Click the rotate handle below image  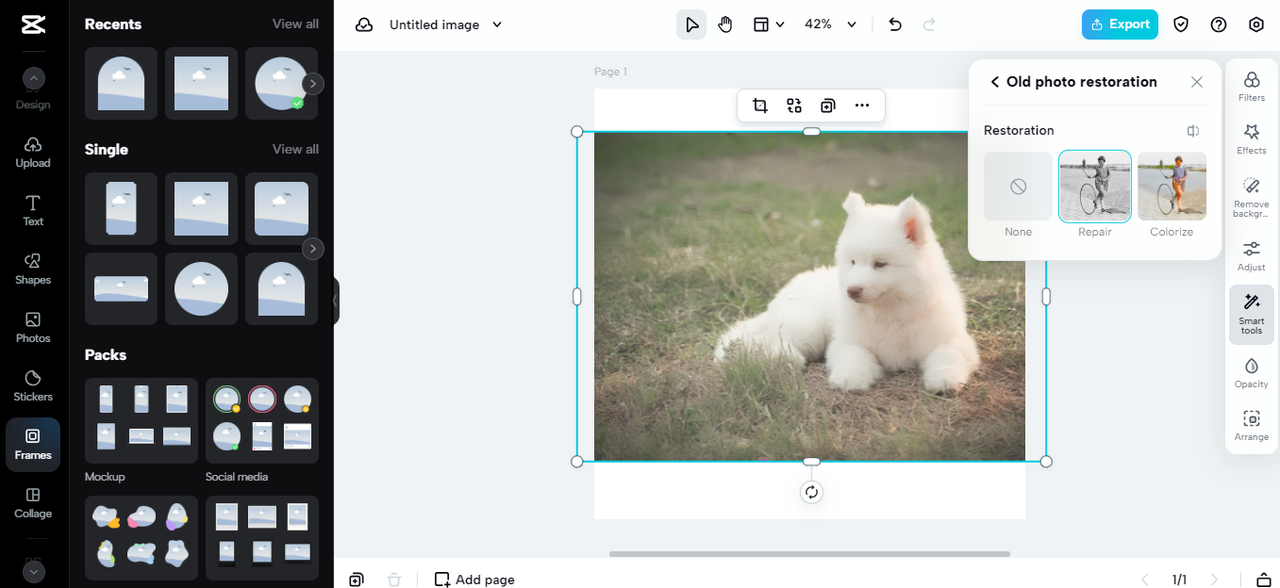pyautogui.click(x=811, y=492)
